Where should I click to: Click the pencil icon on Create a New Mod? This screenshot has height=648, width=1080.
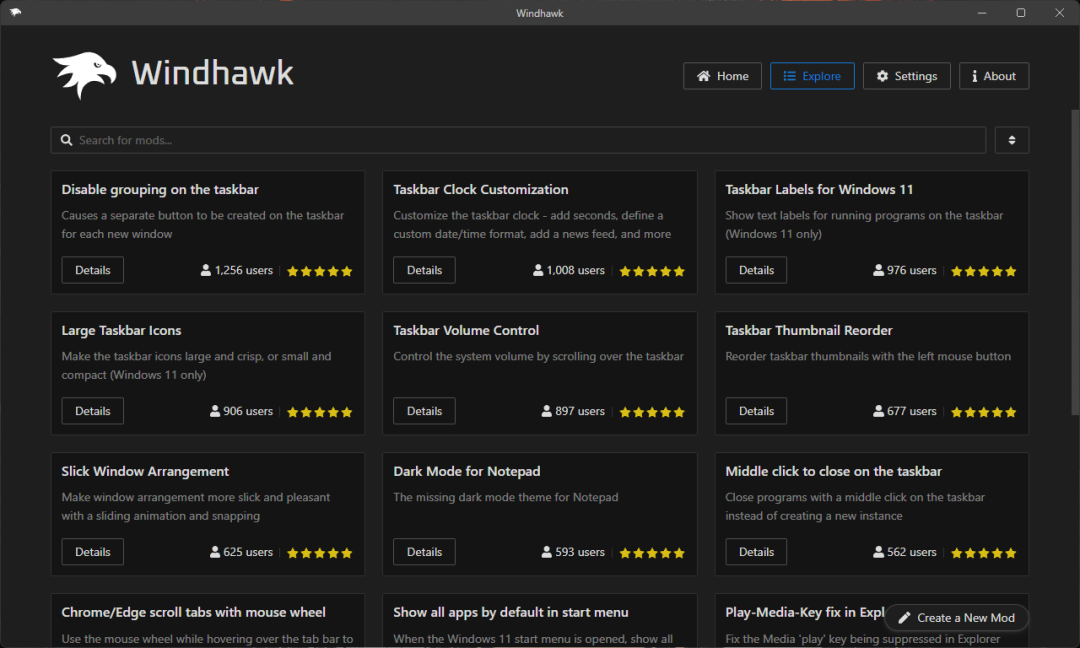pos(905,618)
